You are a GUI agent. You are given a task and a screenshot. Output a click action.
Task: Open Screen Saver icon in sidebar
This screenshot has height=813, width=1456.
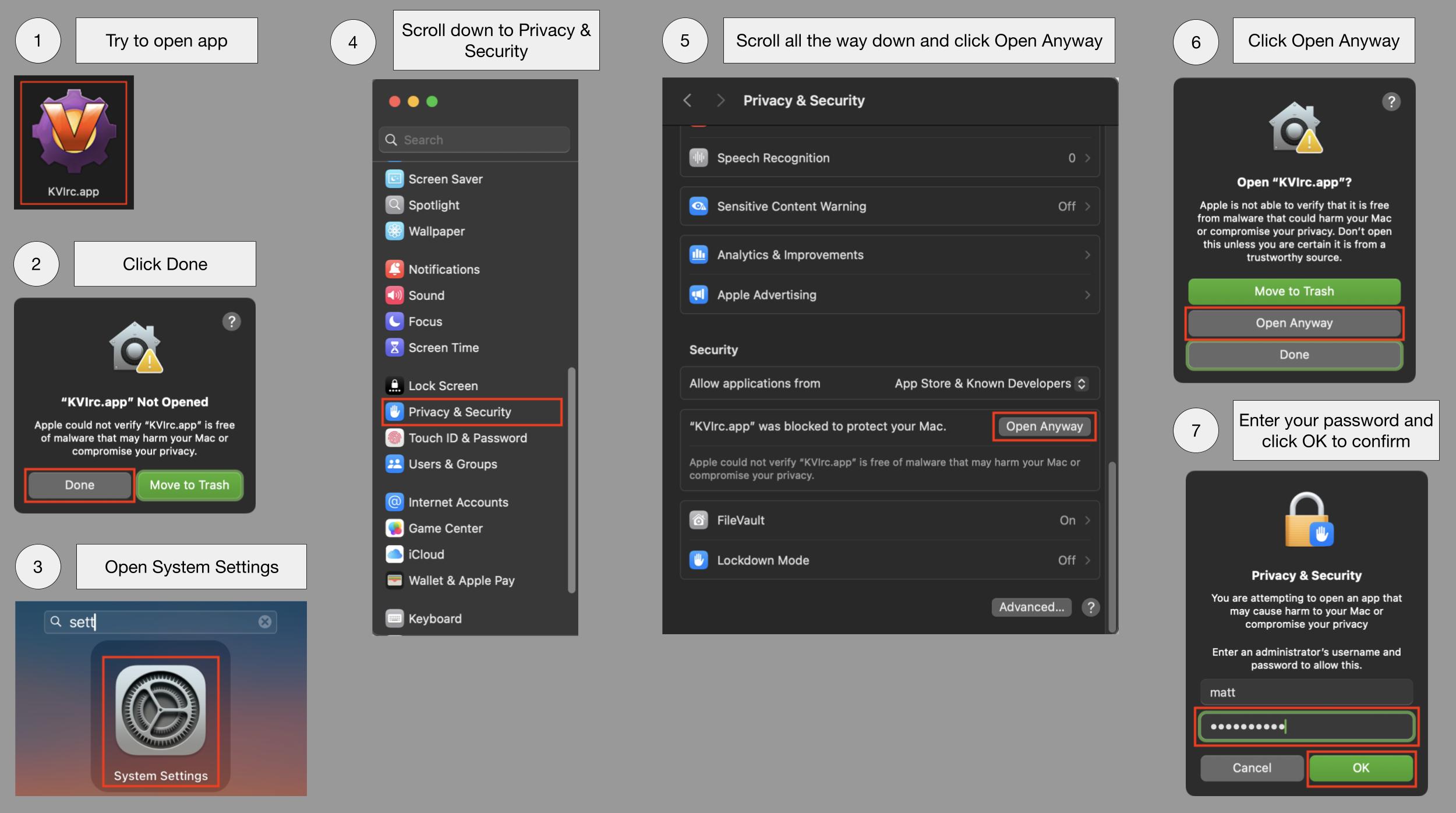[394, 179]
